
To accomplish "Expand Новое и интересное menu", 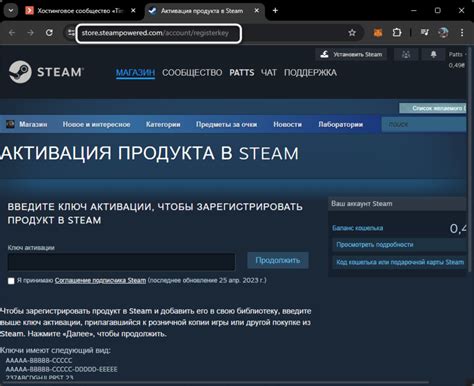I will tap(96, 124).
